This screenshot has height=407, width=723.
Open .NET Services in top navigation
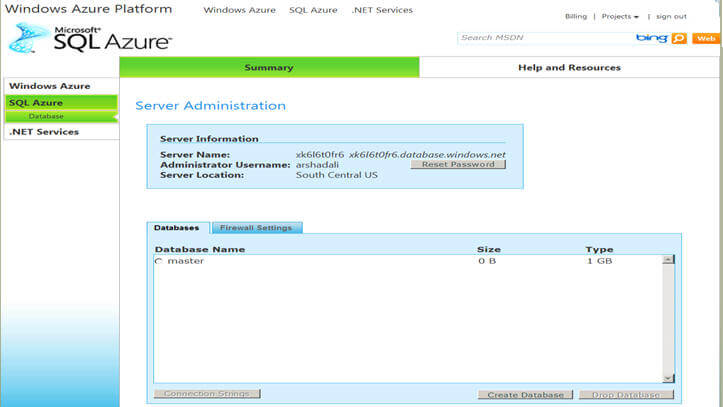(382, 10)
